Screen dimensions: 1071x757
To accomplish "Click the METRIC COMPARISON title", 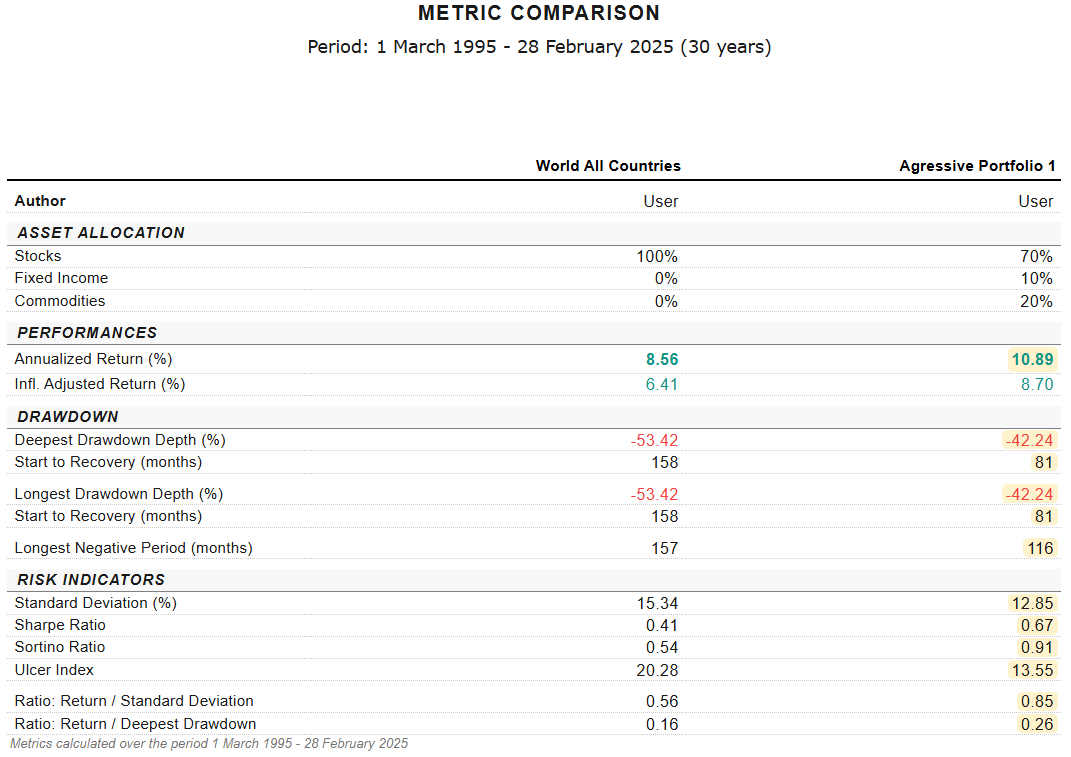I will tap(539, 14).
